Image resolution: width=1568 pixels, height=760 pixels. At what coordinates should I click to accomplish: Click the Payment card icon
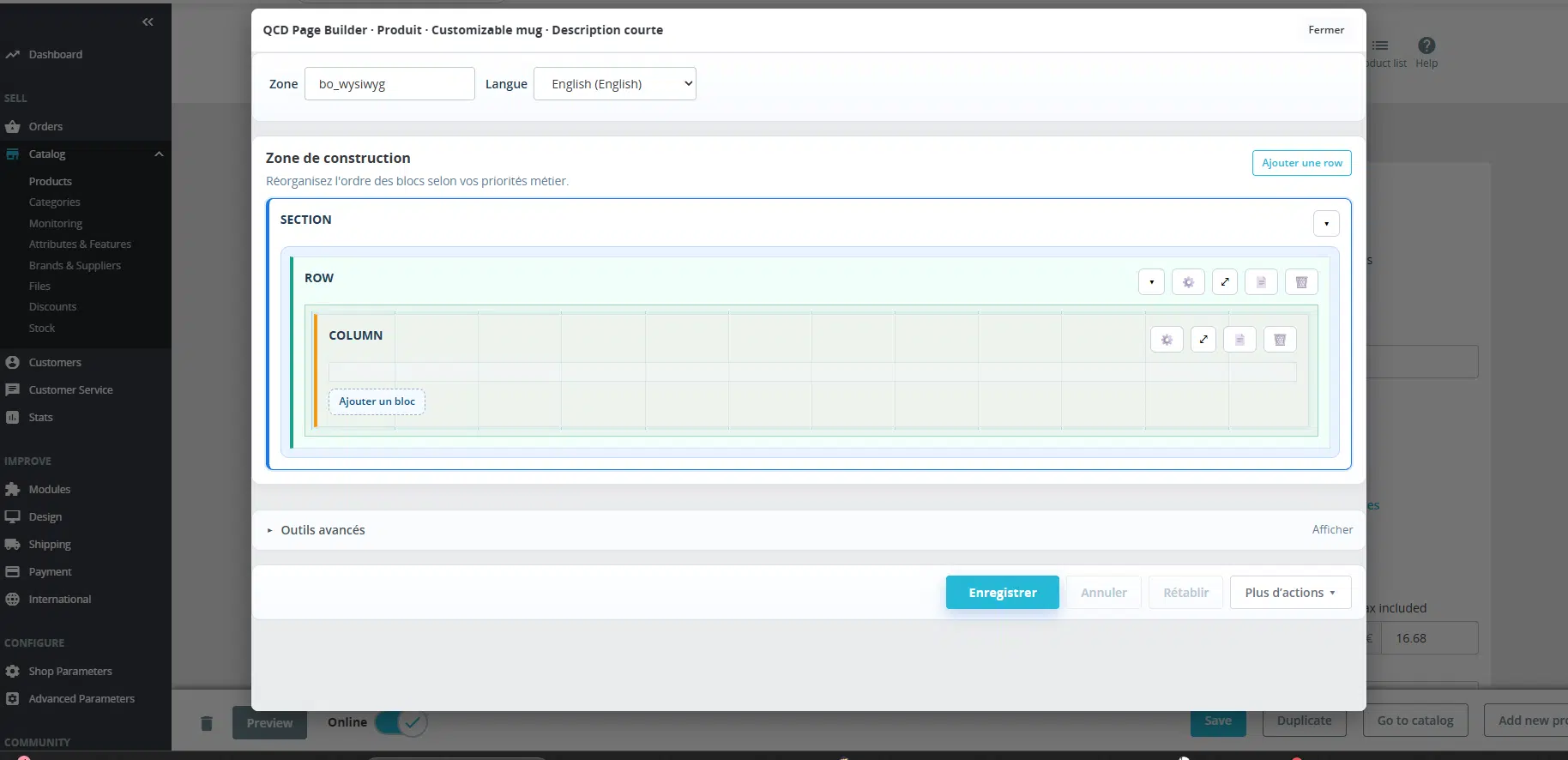12,572
